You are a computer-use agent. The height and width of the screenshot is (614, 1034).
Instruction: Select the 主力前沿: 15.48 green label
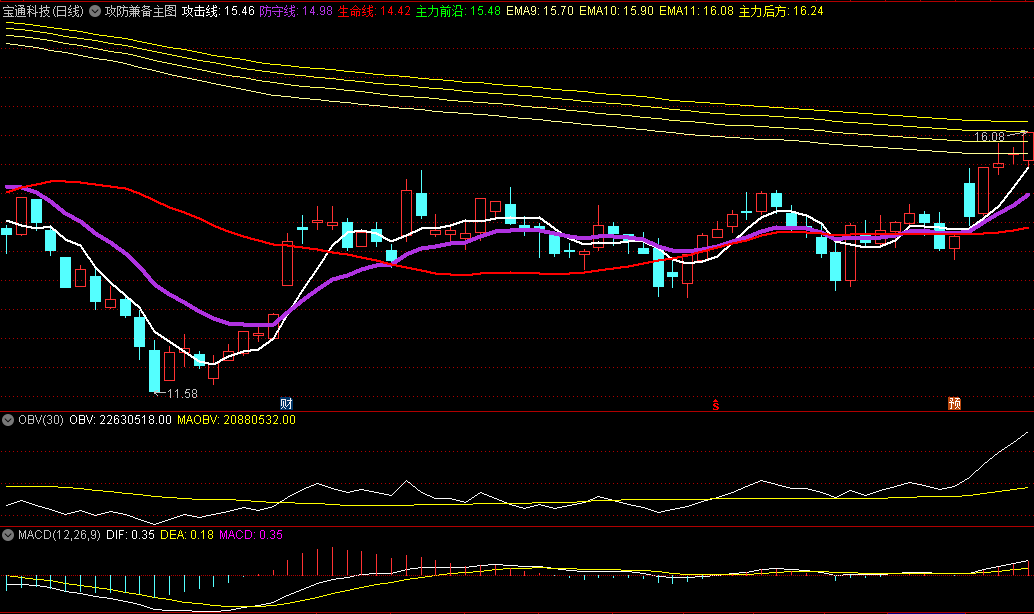pos(458,11)
